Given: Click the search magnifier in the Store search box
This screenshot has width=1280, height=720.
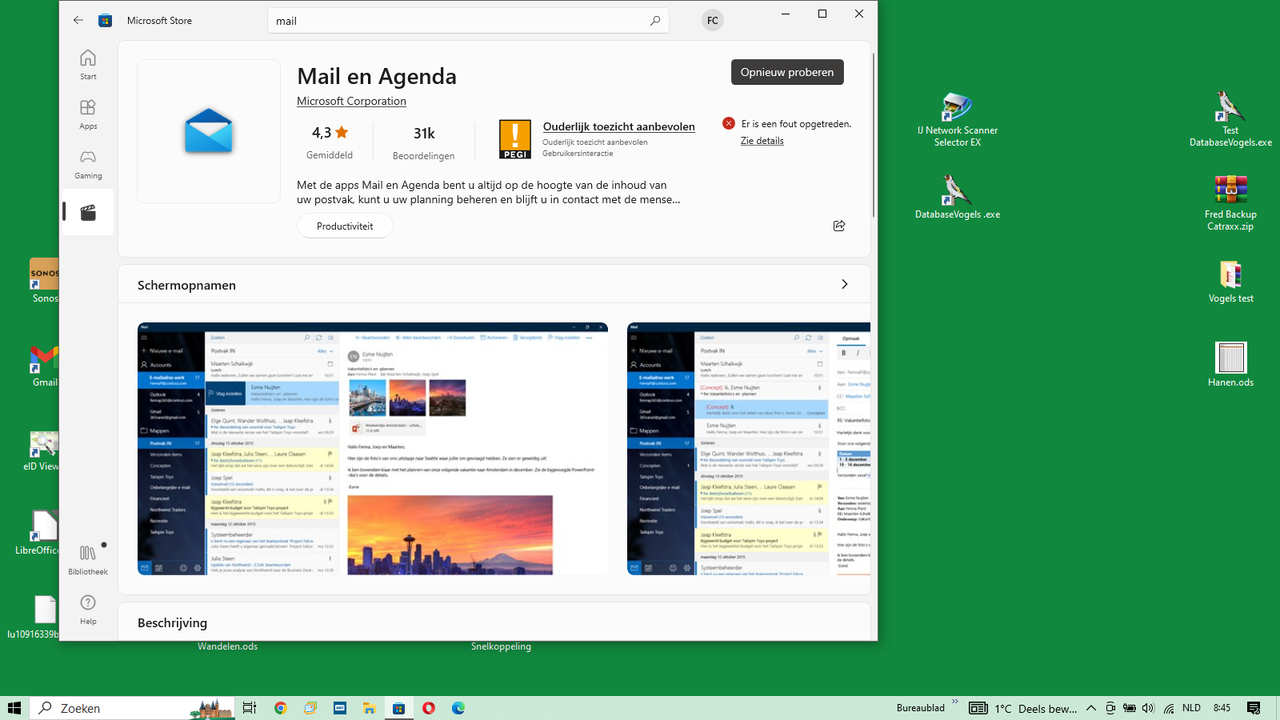Looking at the screenshot, I should point(655,20).
